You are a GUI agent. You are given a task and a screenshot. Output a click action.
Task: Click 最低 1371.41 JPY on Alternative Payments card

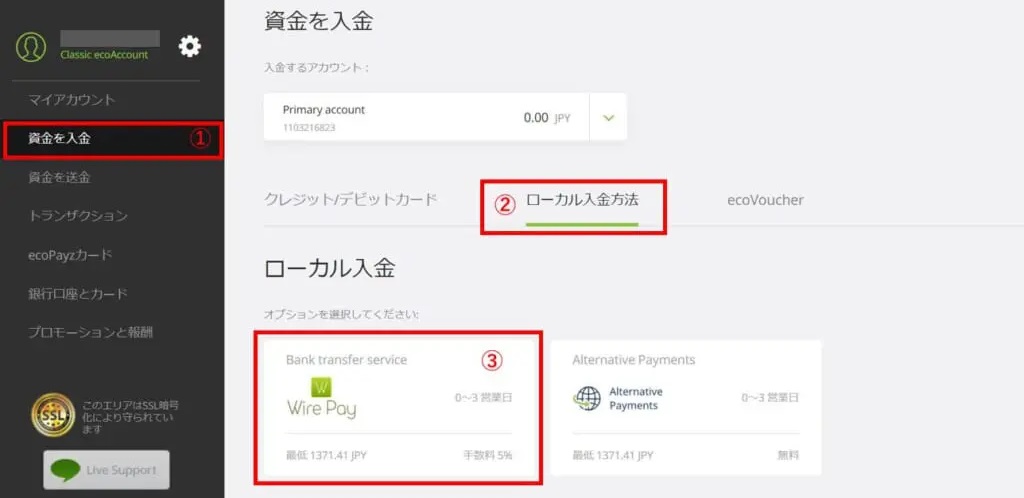point(613,456)
